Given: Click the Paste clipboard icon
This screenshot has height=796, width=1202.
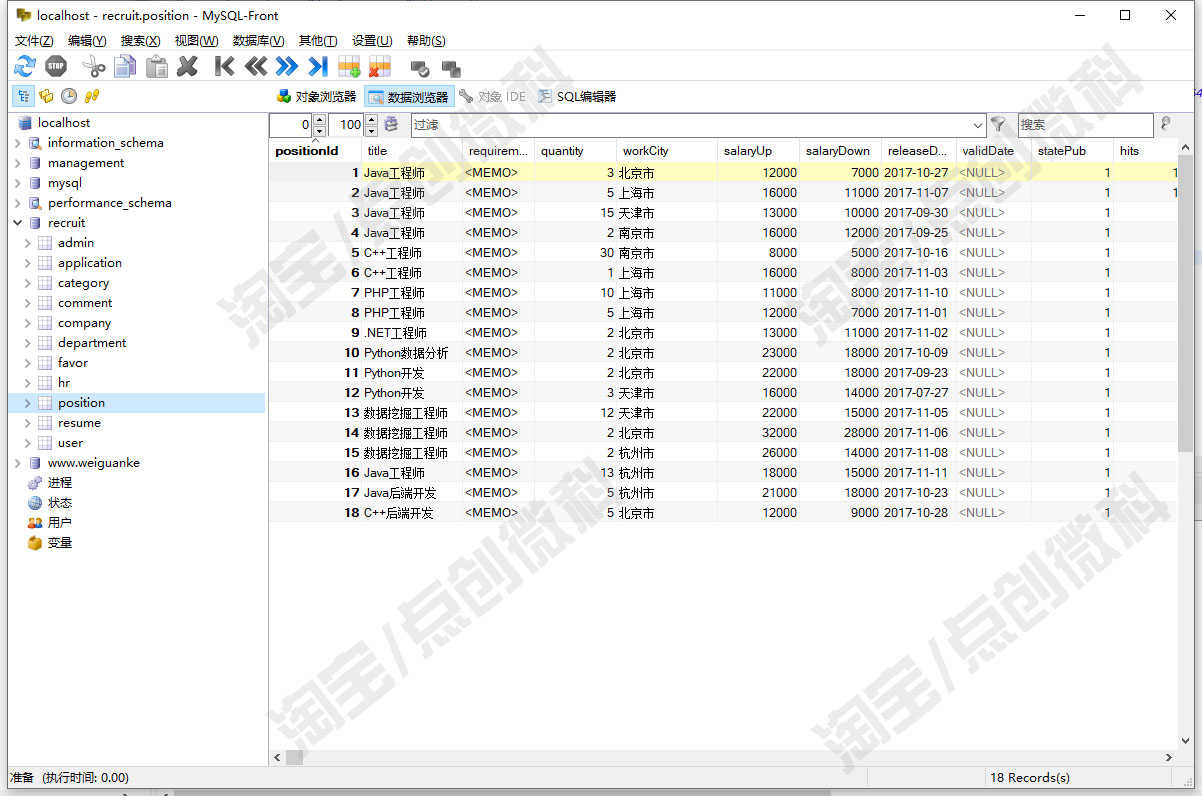Looking at the screenshot, I should [157, 66].
